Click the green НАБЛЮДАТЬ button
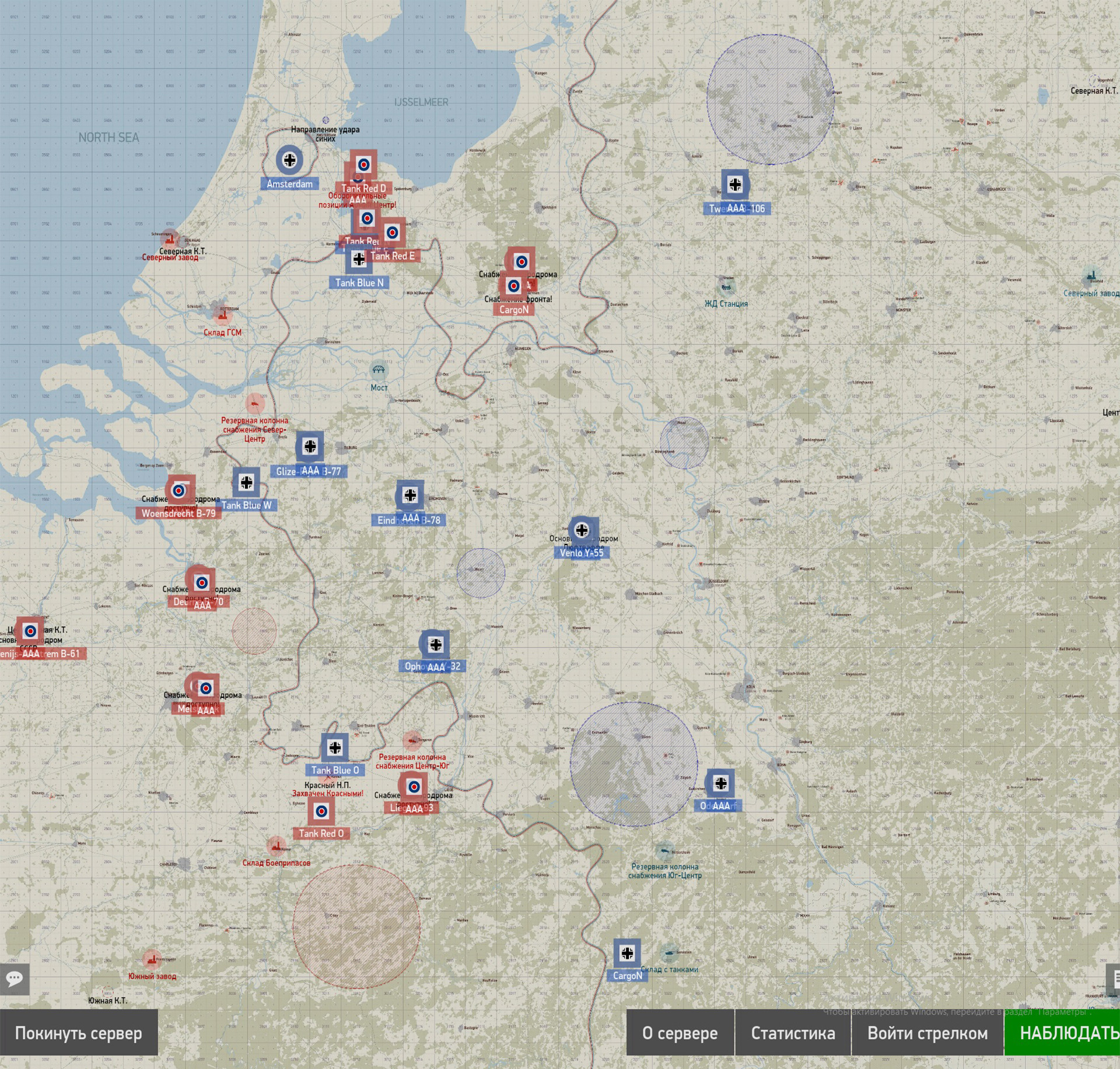 click(1063, 1033)
